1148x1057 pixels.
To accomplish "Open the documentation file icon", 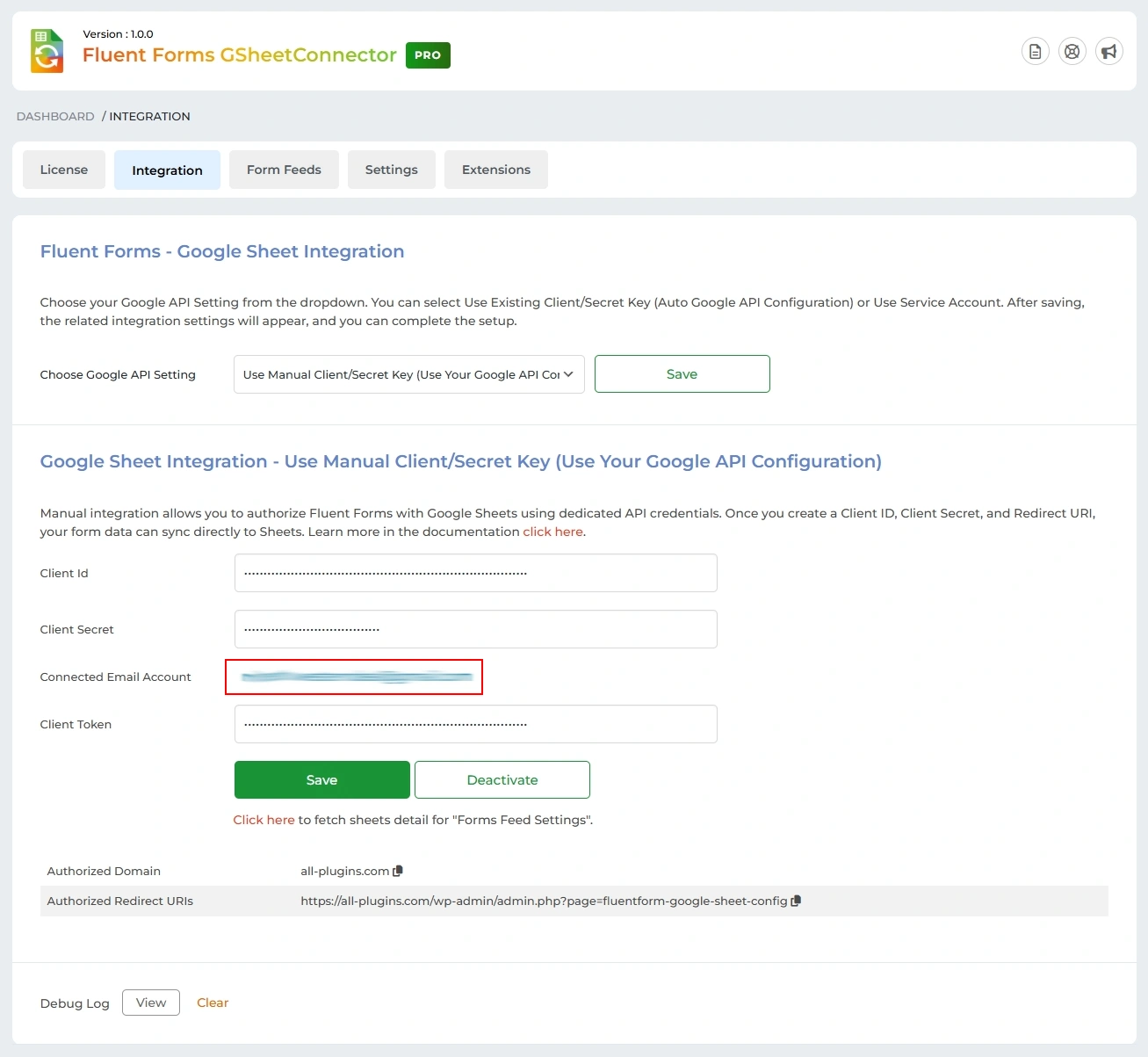I will (x=1035, y=51).
